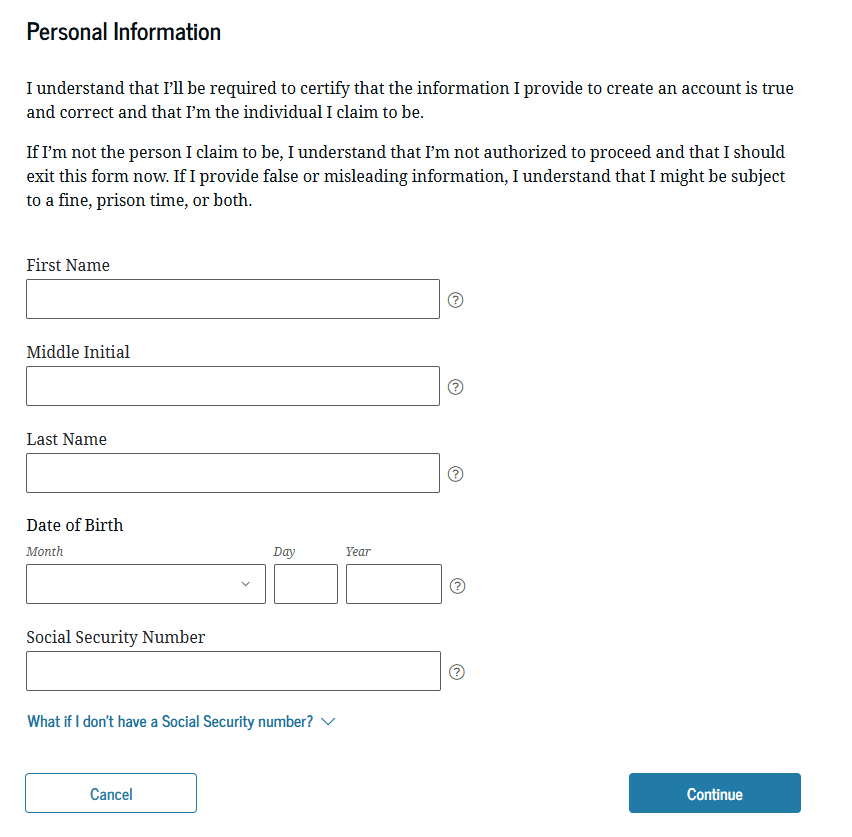Click help icon beside Middle Initial field
This screenshot has height=837, width=852.
[x=456, y=387]
